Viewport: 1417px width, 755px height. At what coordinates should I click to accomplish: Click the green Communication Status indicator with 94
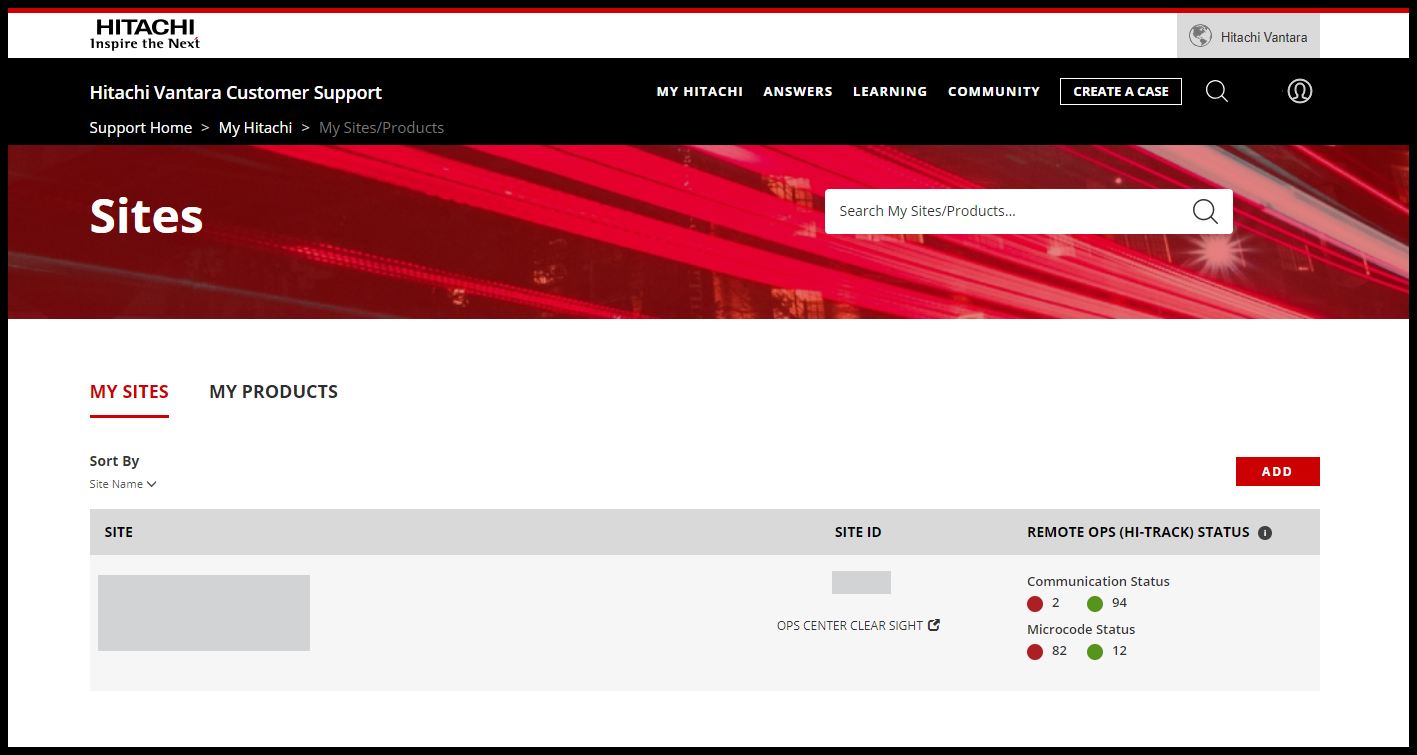tap(1095, 604)
